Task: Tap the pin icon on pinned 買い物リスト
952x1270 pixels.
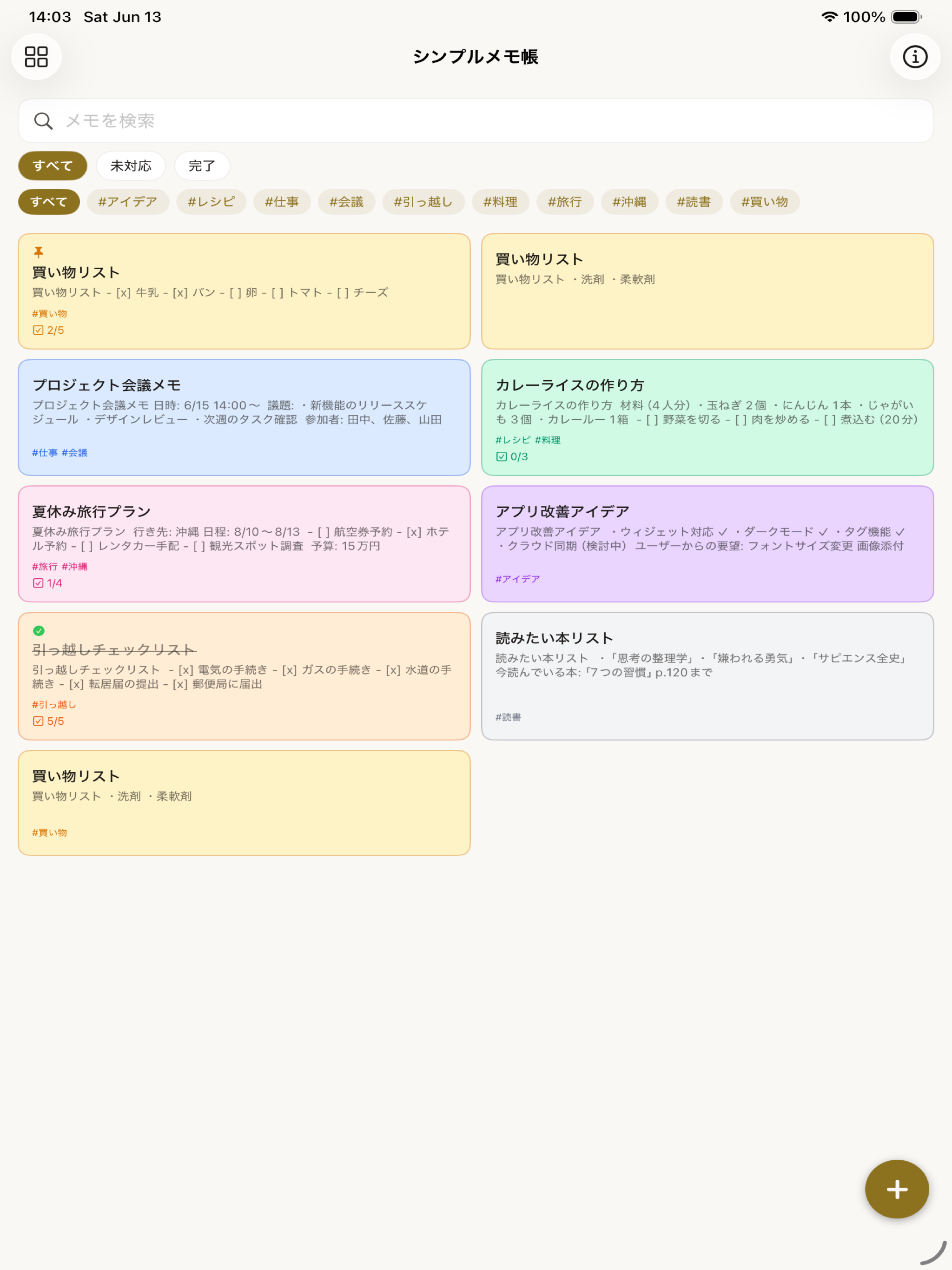Action: click(39, 252)
